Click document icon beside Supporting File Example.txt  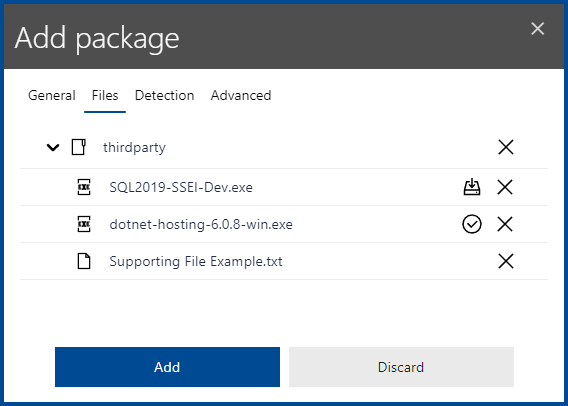point(84,261)
